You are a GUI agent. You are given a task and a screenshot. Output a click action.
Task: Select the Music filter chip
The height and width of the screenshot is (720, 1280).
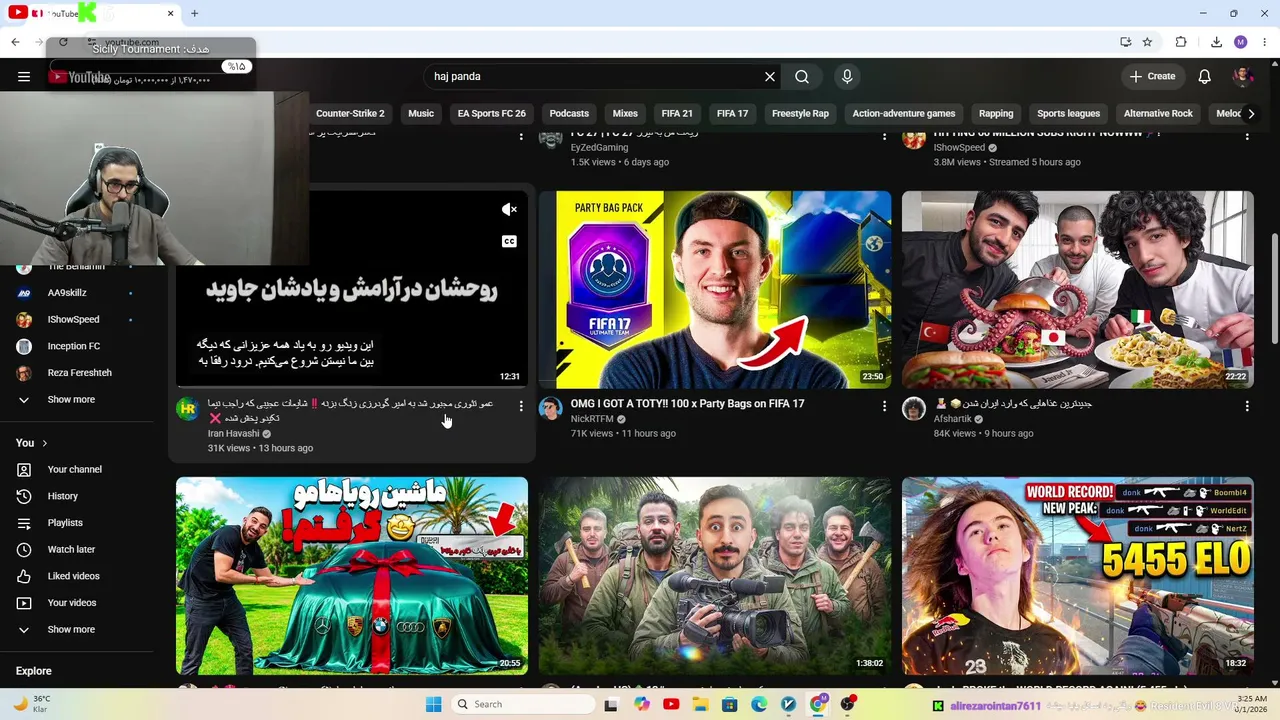(x=421, y=114)
